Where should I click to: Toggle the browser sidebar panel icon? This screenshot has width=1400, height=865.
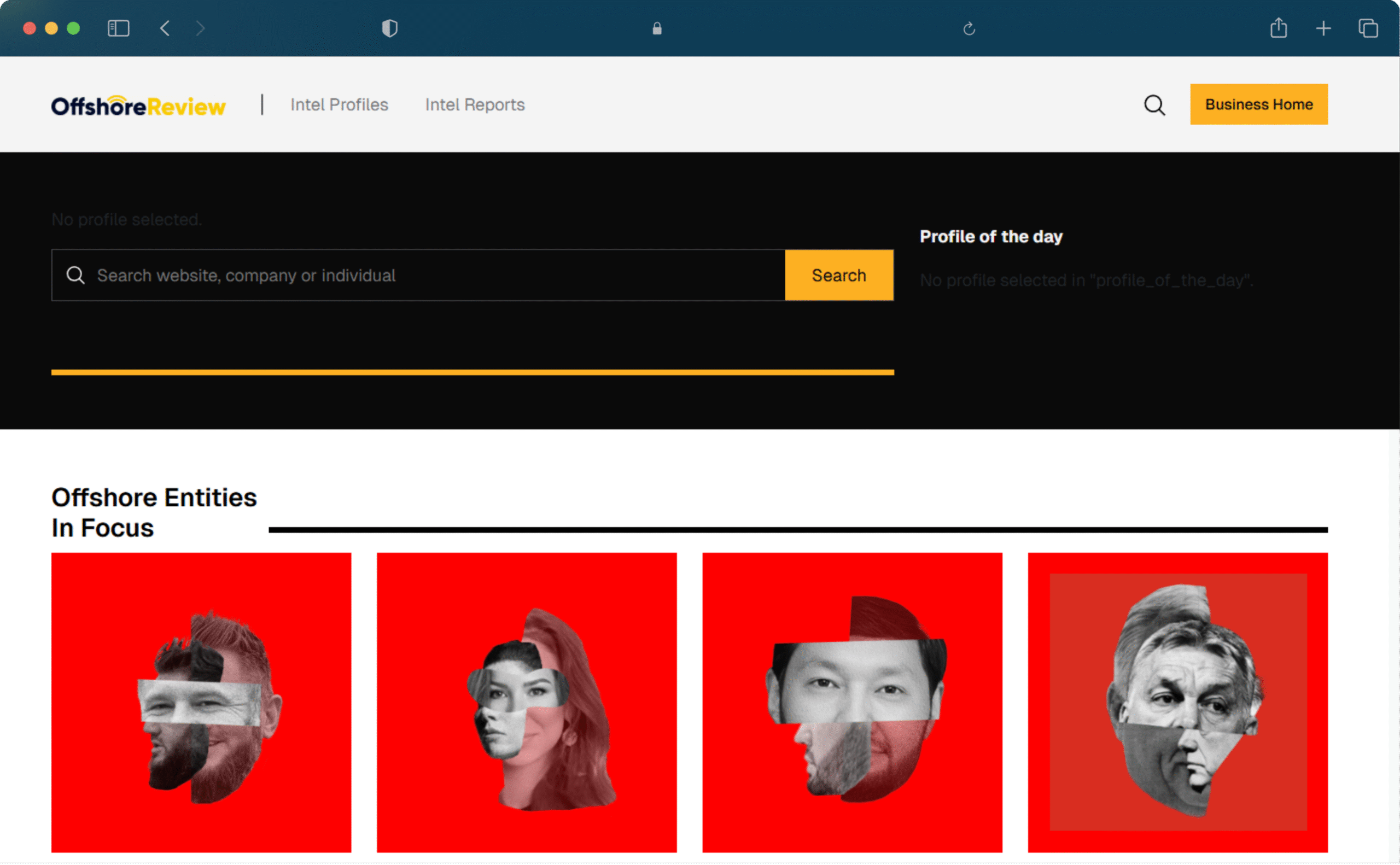pyautogui.click(x=119, y=28)
